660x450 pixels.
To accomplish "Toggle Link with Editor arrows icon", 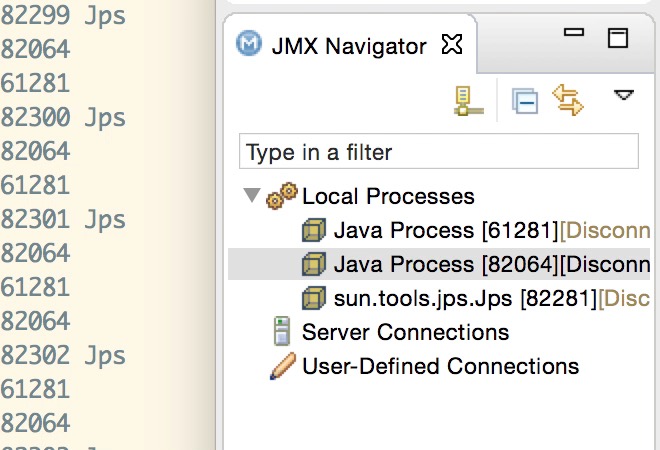I will tap(568, 100).
